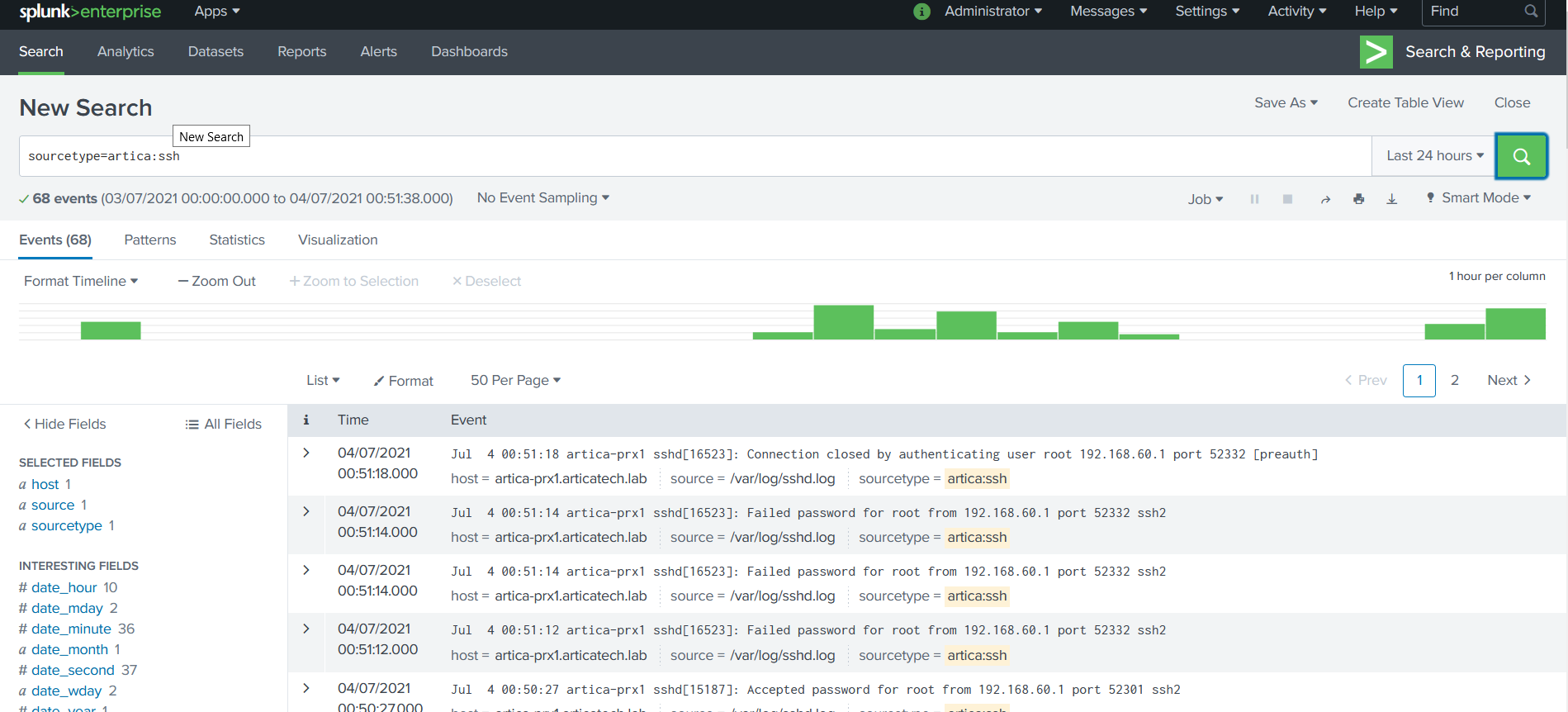Screen dimensions: 1568x712
Task: Click Create Table View
Action: [x=1405, y=102]
